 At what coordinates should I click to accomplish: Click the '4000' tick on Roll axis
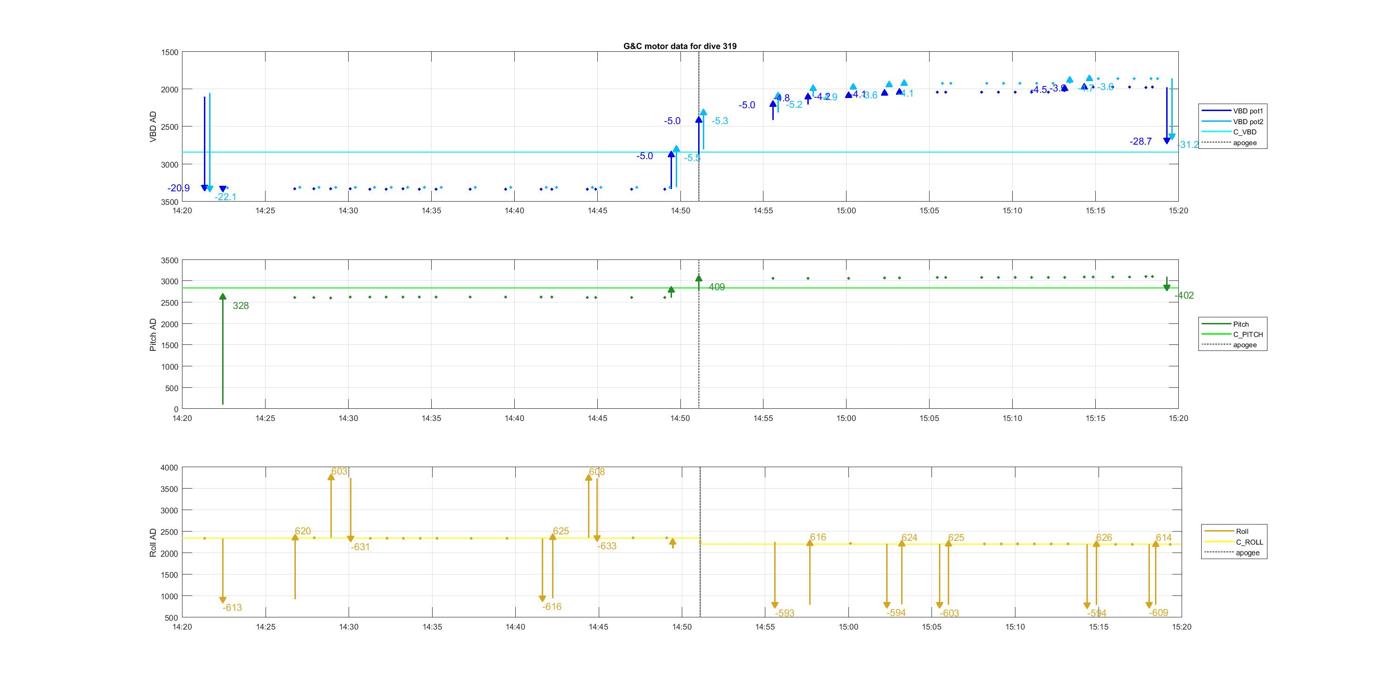pyautogui.click(x=168, y=468)
